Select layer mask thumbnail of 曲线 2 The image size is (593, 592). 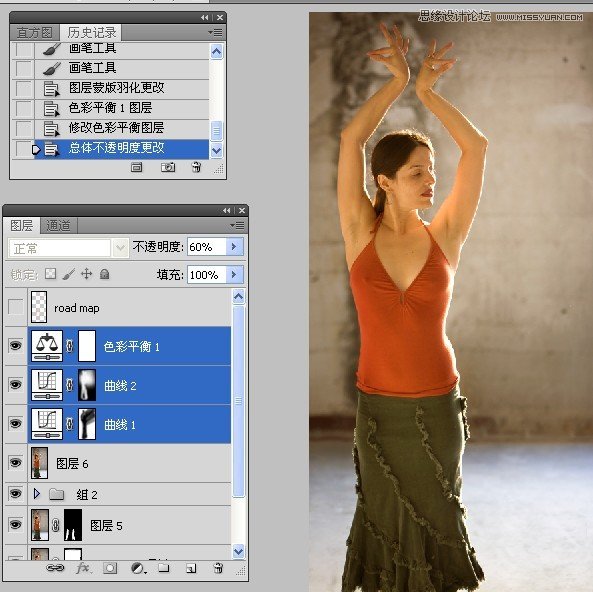click(x=87, y=385)
